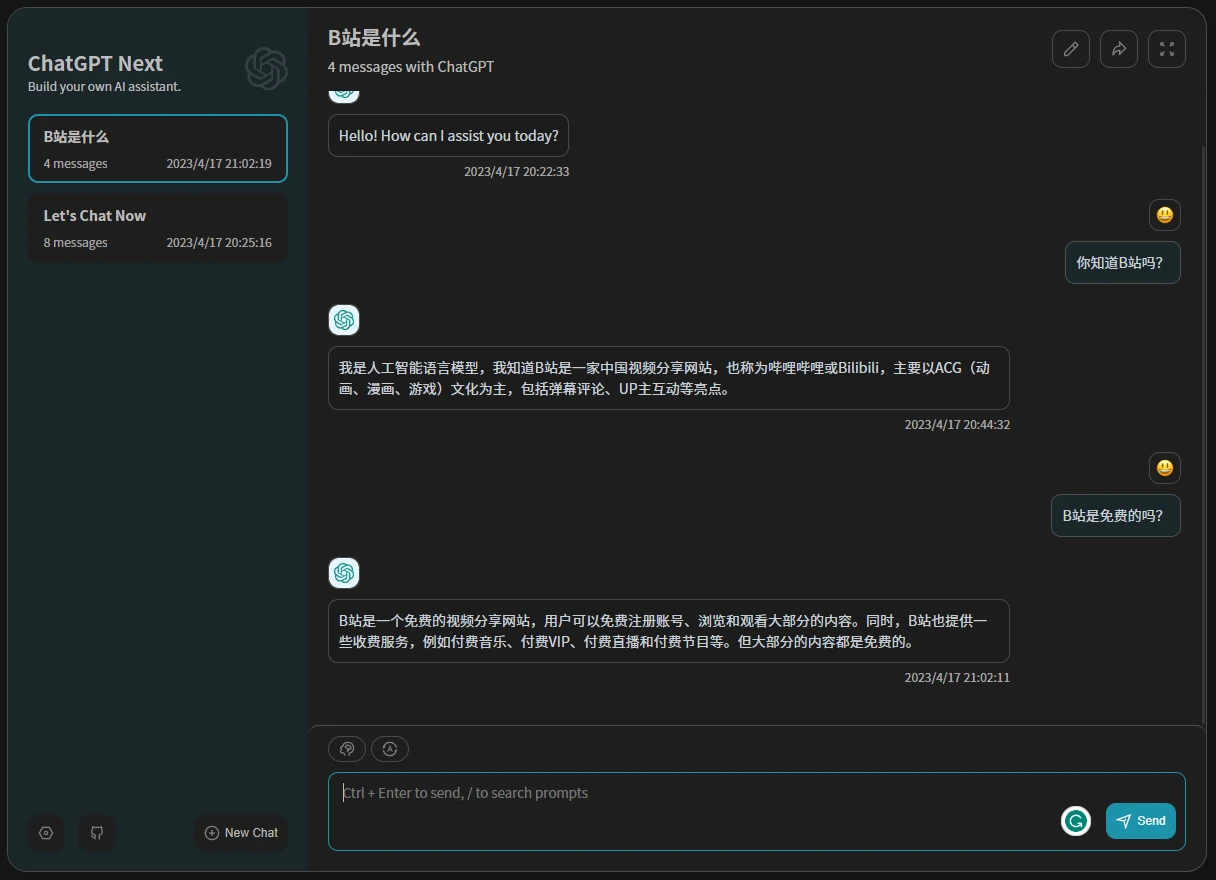
Task: Open the theme toggle icon above input
Action: pyautogui.click(x=347, y=748)
